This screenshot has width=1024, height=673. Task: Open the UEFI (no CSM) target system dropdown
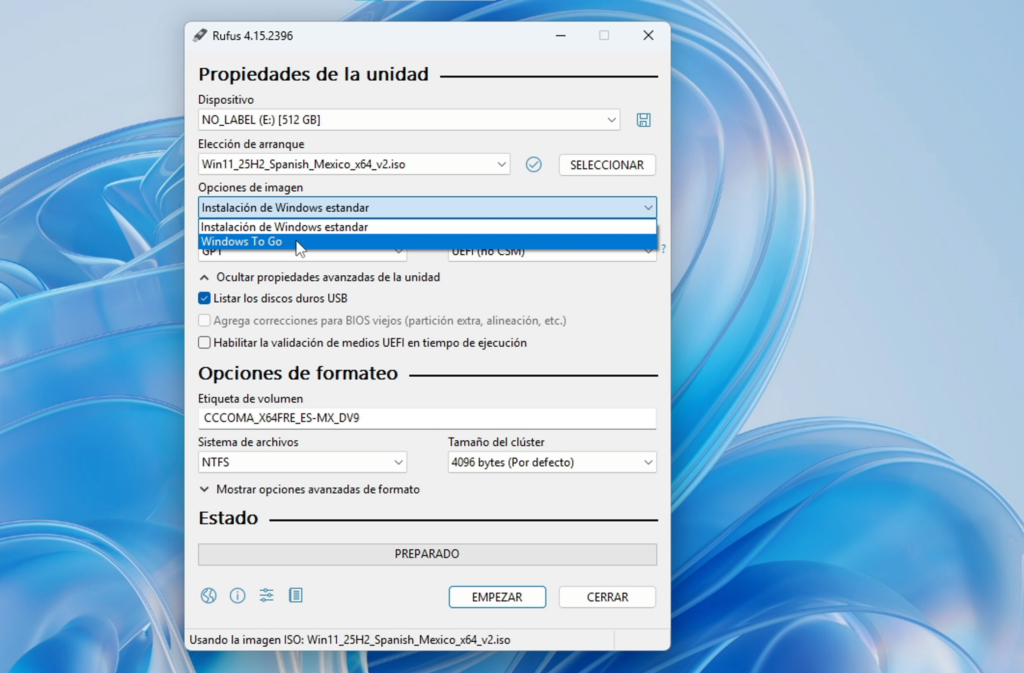(552, 255)
